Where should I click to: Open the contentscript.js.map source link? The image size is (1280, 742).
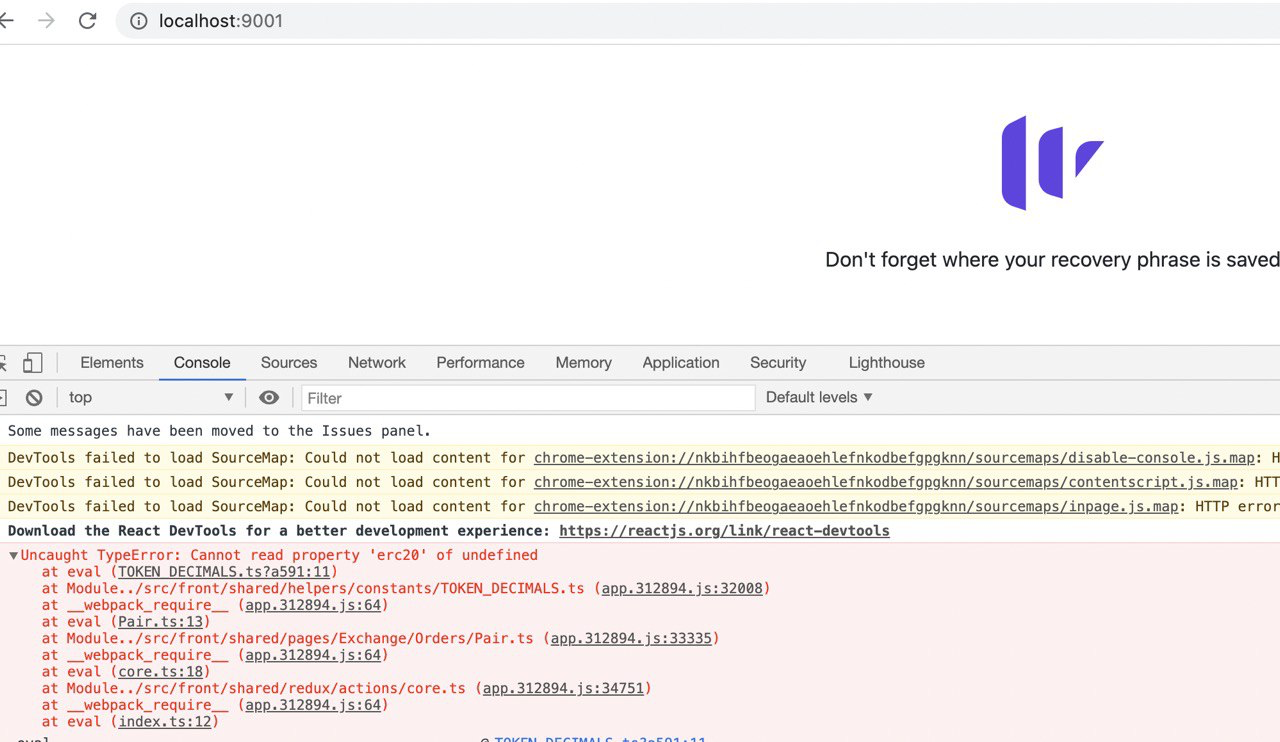886,482
